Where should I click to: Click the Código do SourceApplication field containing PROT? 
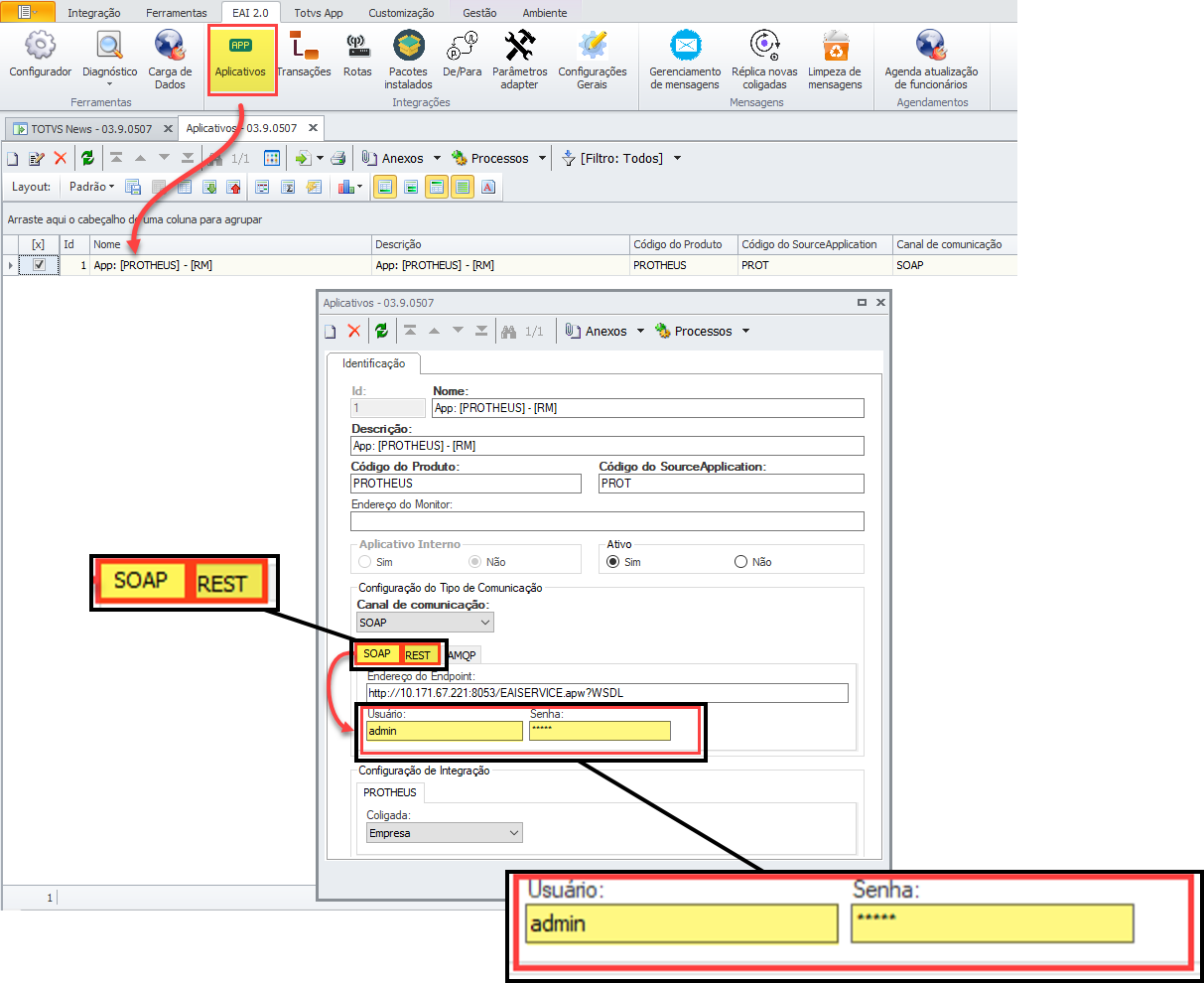tap(732, 484)
